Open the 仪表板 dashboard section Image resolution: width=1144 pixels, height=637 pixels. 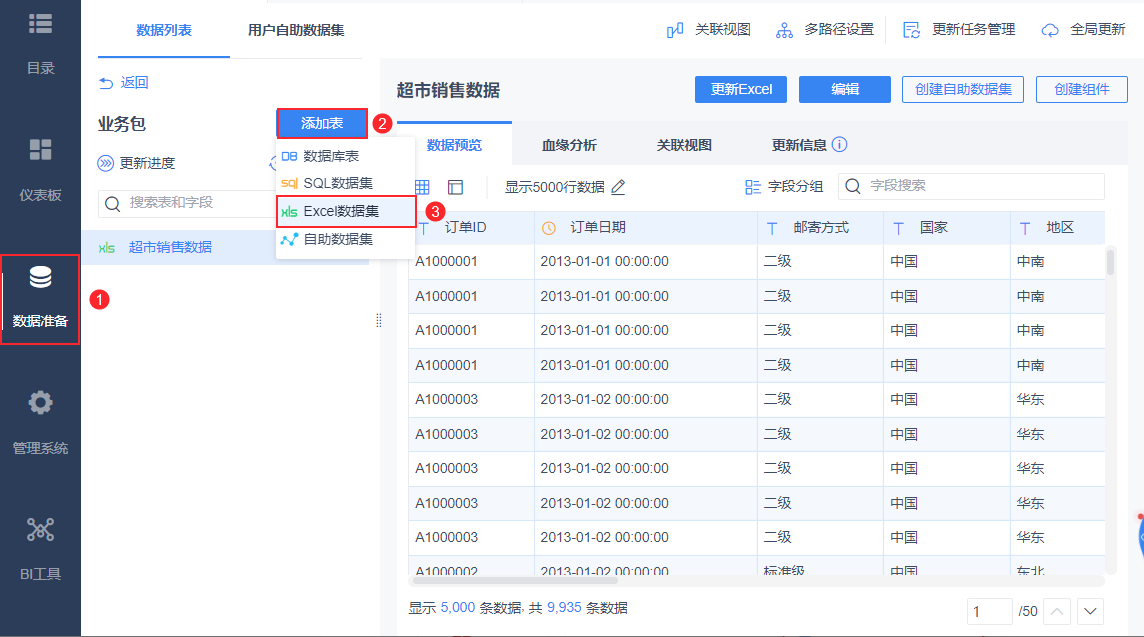click(40, 169)
